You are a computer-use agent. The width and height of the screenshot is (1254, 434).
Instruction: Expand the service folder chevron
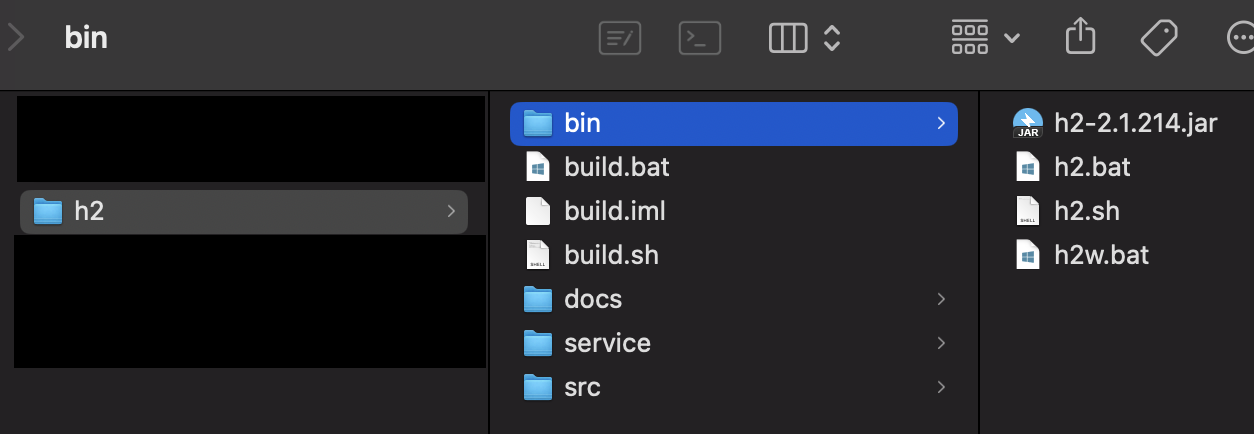point(940,343)
